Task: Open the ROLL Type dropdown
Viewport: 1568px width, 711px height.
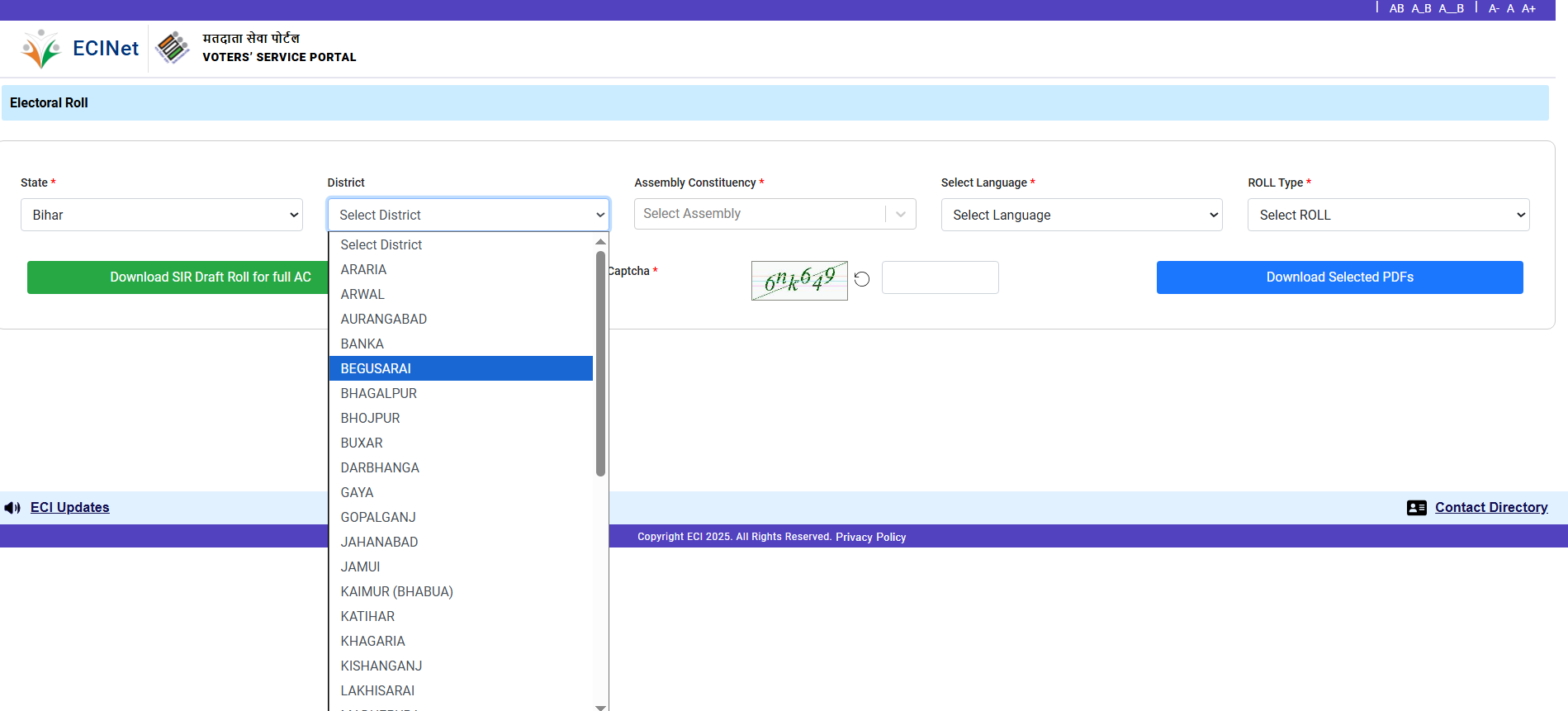Action: [1388, 215]
